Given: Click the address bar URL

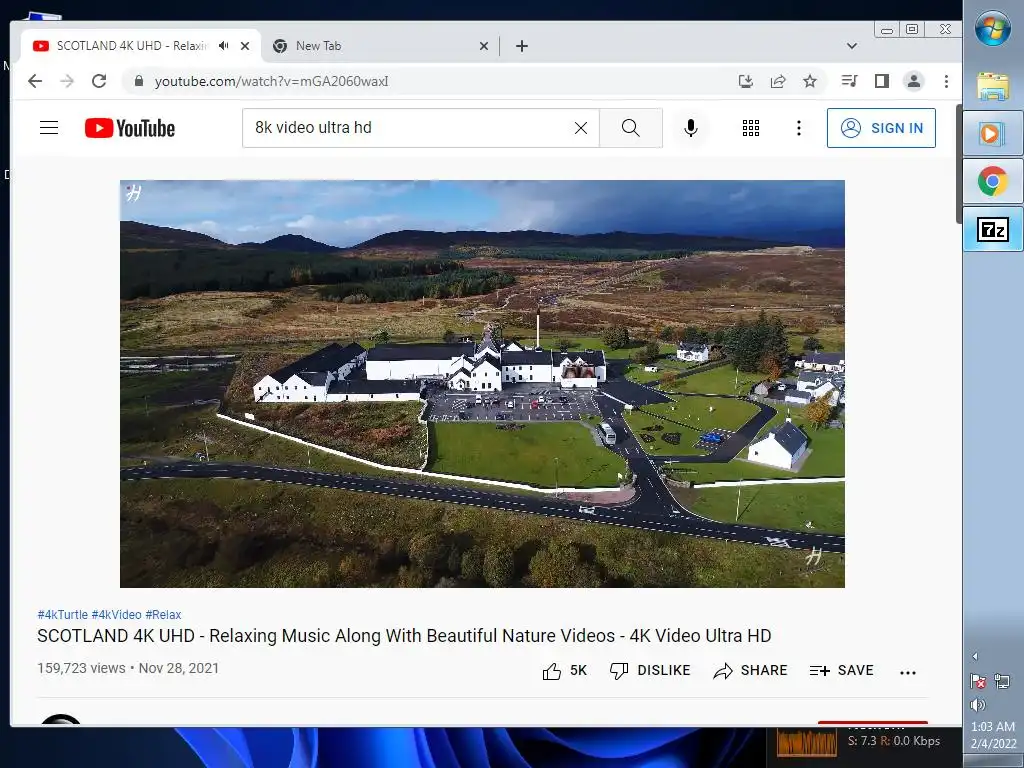Looking at the screenshot, I should pyautogui.click(x=271, y=82).
